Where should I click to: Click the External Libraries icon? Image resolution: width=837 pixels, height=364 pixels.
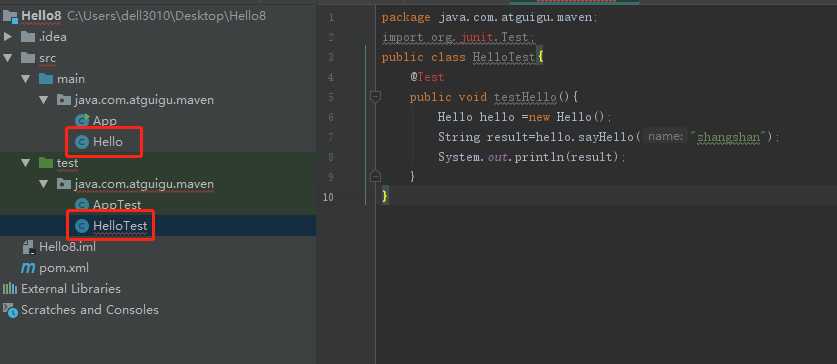coord(10,289)
